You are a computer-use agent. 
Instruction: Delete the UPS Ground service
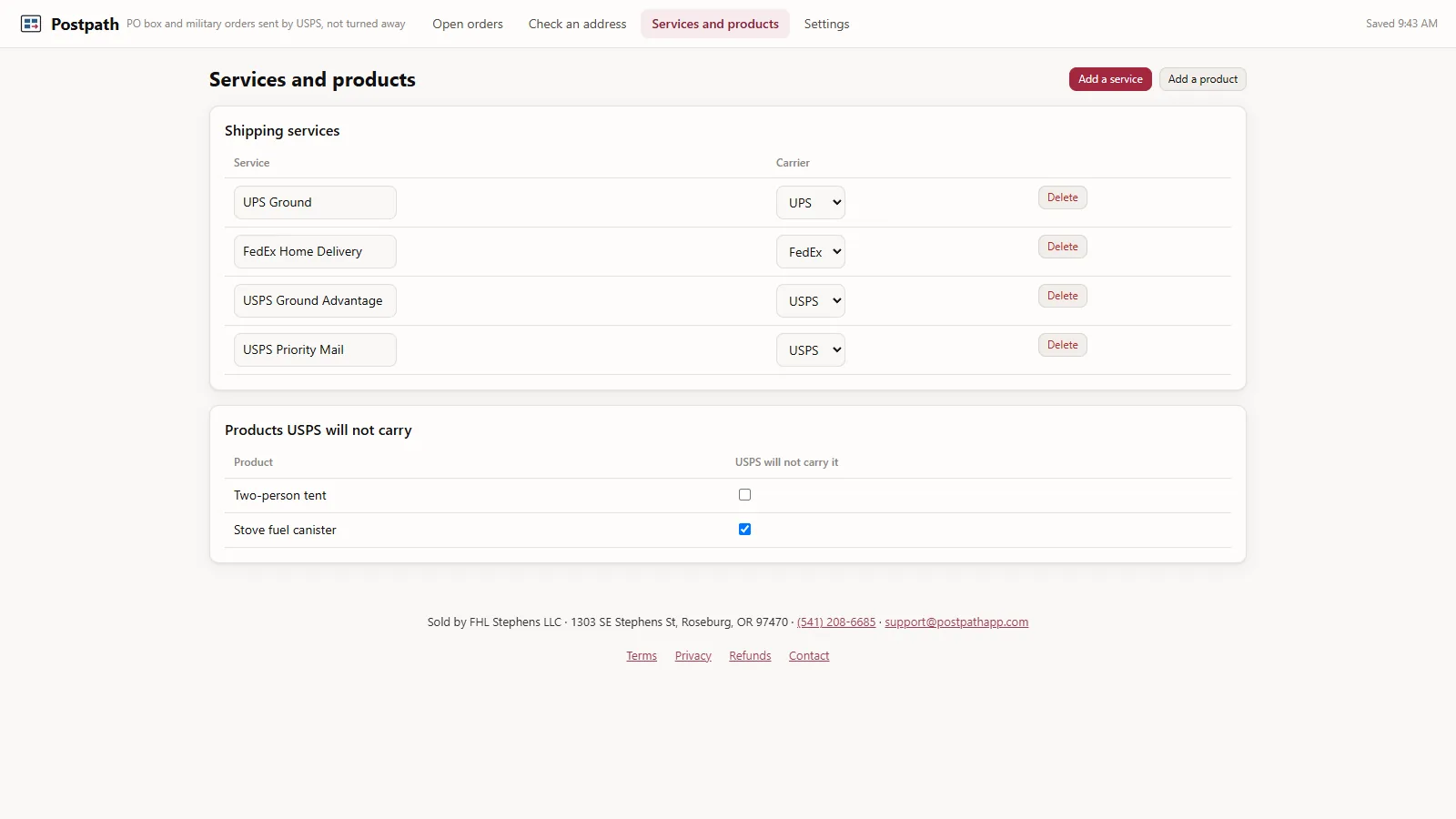pos(1062,197)
